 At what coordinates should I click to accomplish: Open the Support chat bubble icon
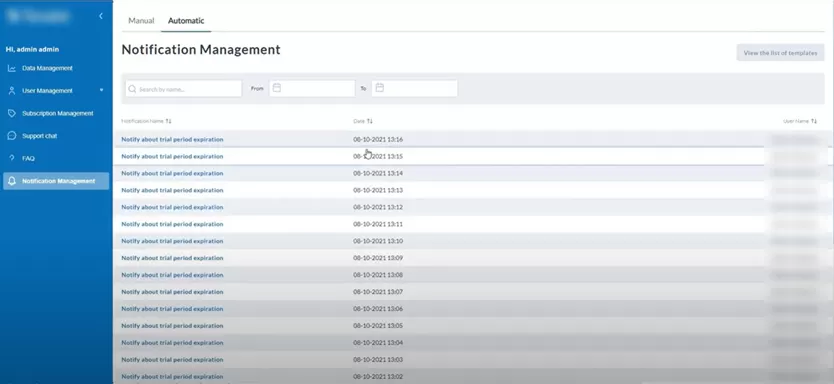click(x=12, y=136)
